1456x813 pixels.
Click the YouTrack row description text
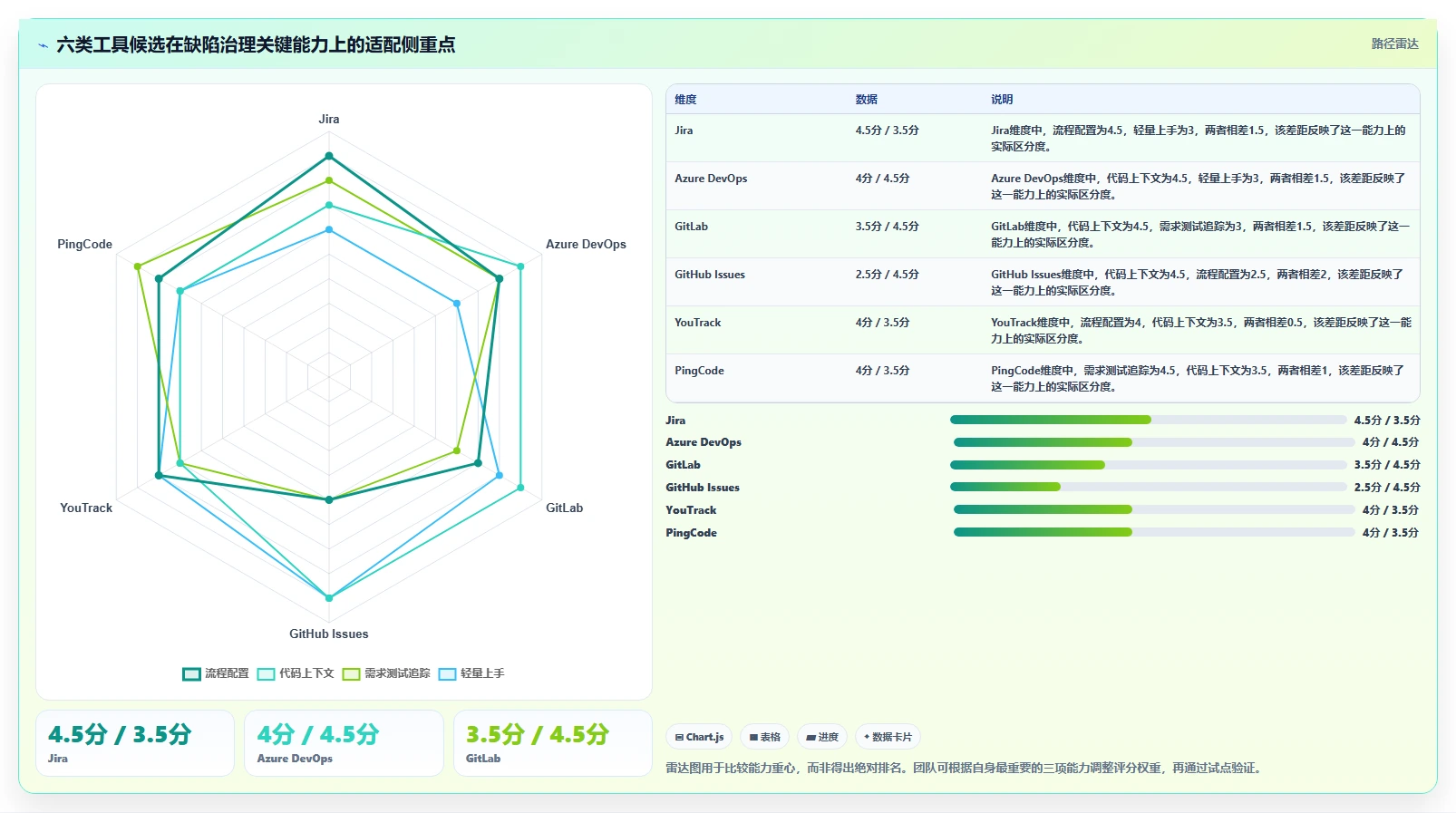(x=1200, y=331)
